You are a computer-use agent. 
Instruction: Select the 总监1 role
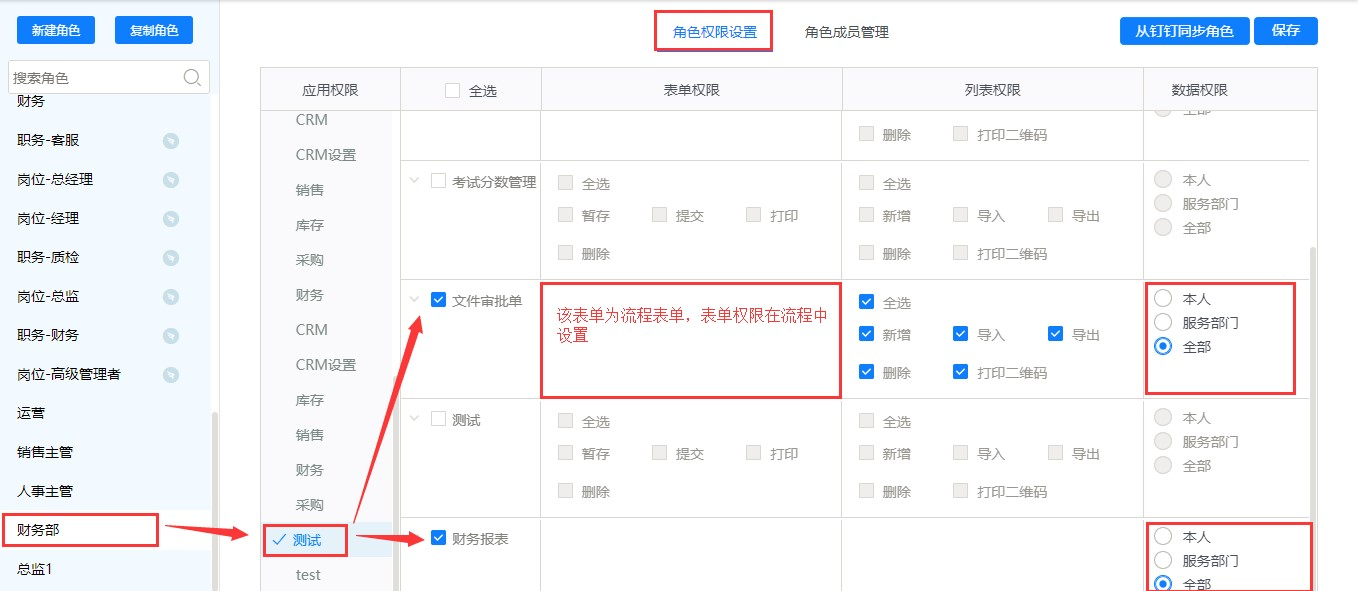coord(34,569)
